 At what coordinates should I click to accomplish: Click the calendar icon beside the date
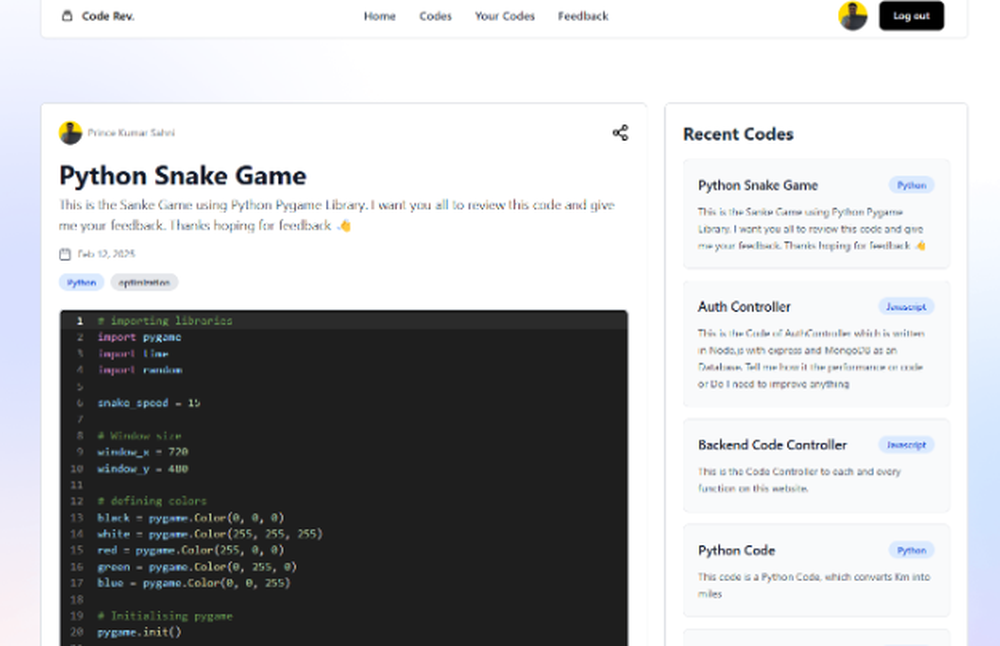(65, 254)
